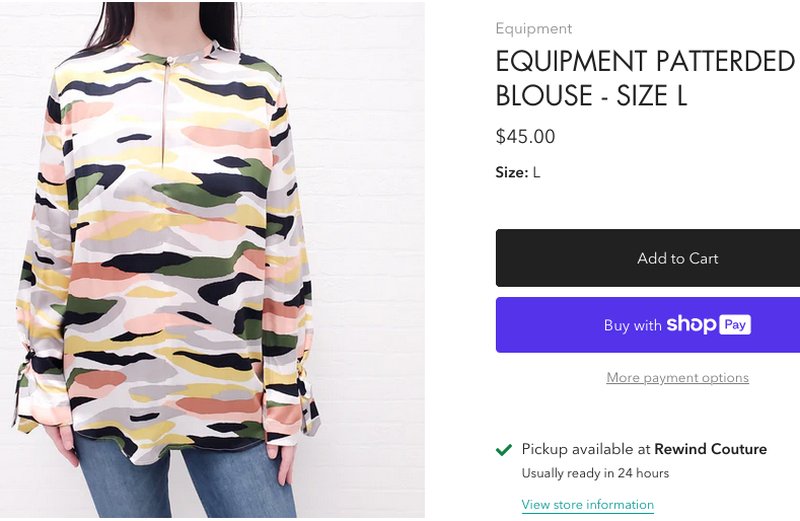Click the Shop logo in purple button
The width and height of the screenshot is (800, 521).
click(691, 324)
